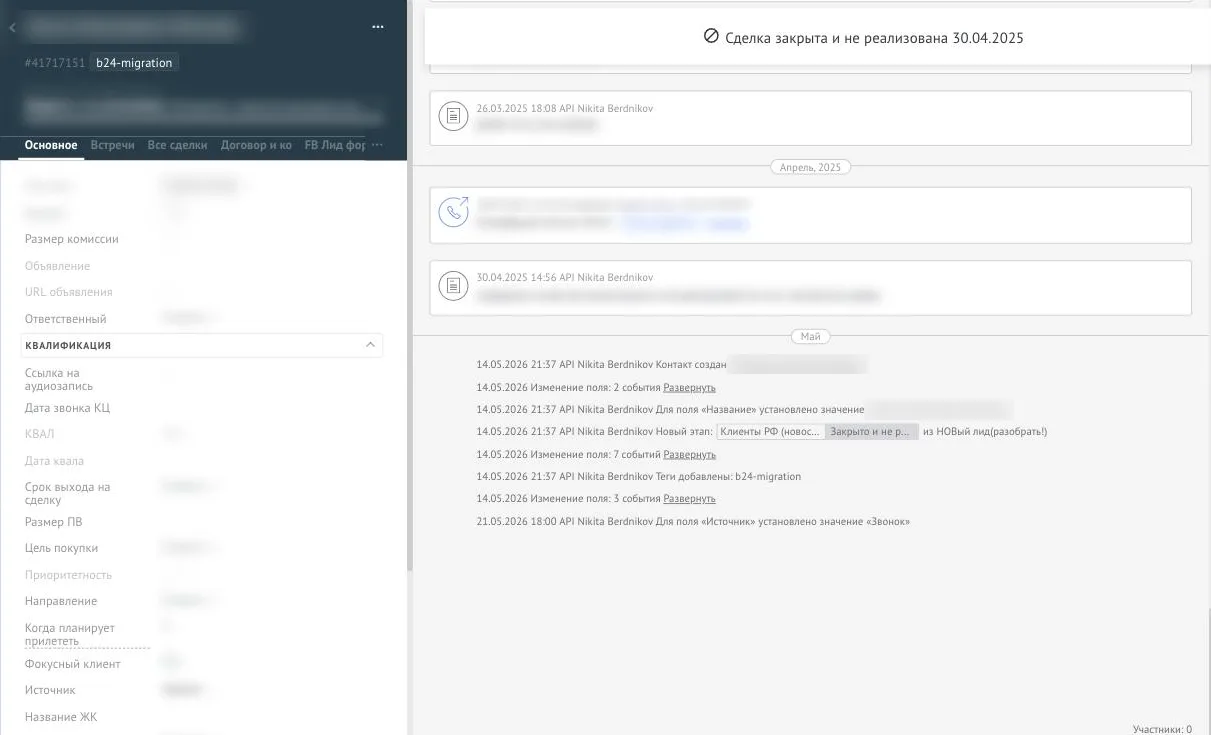Click the КВАЛИФИКАЦИЯ section header
1211x735 pixels.
click(x=201, y=345)
